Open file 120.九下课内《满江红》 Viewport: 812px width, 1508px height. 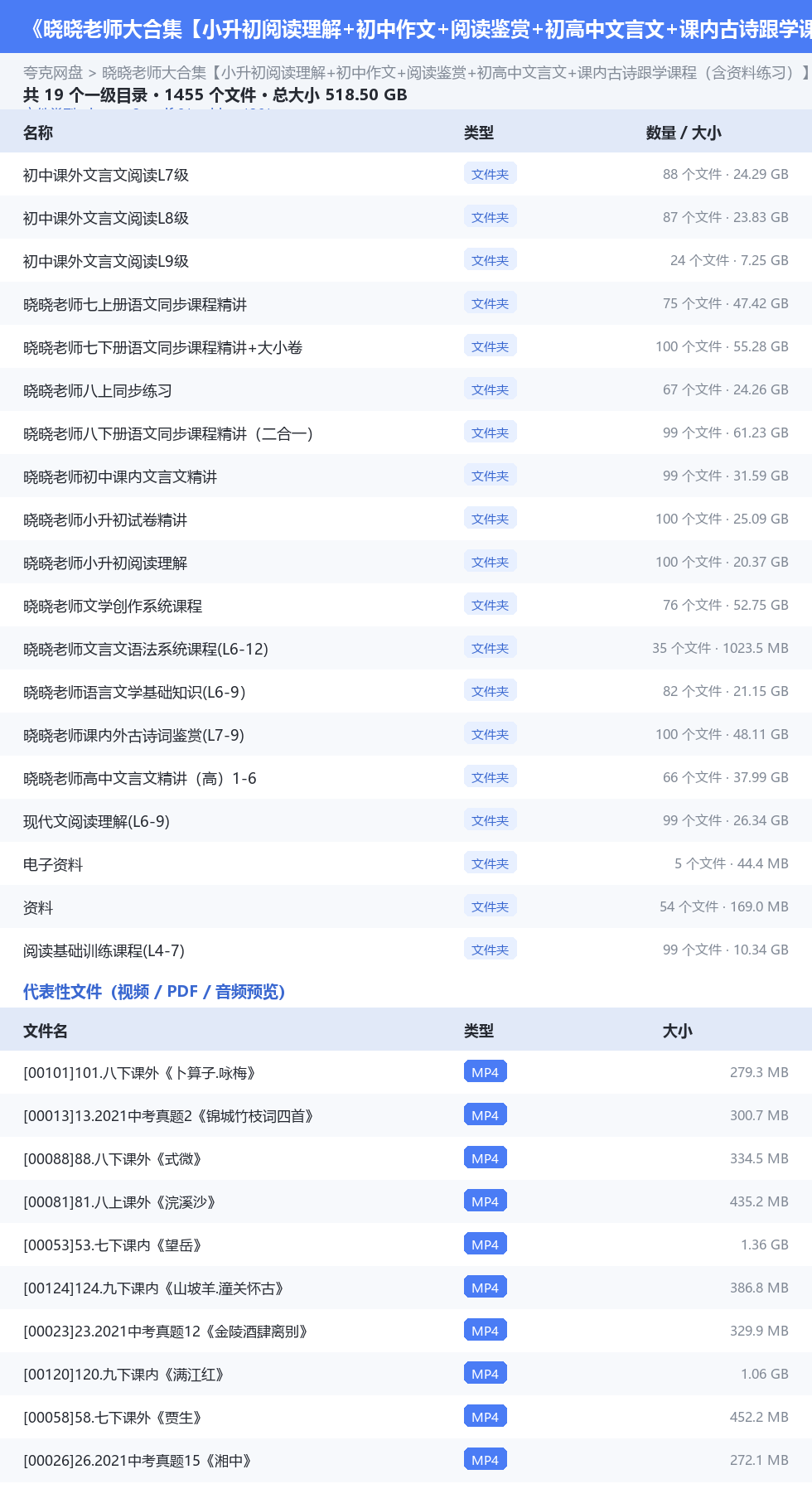coord(125,1375)
